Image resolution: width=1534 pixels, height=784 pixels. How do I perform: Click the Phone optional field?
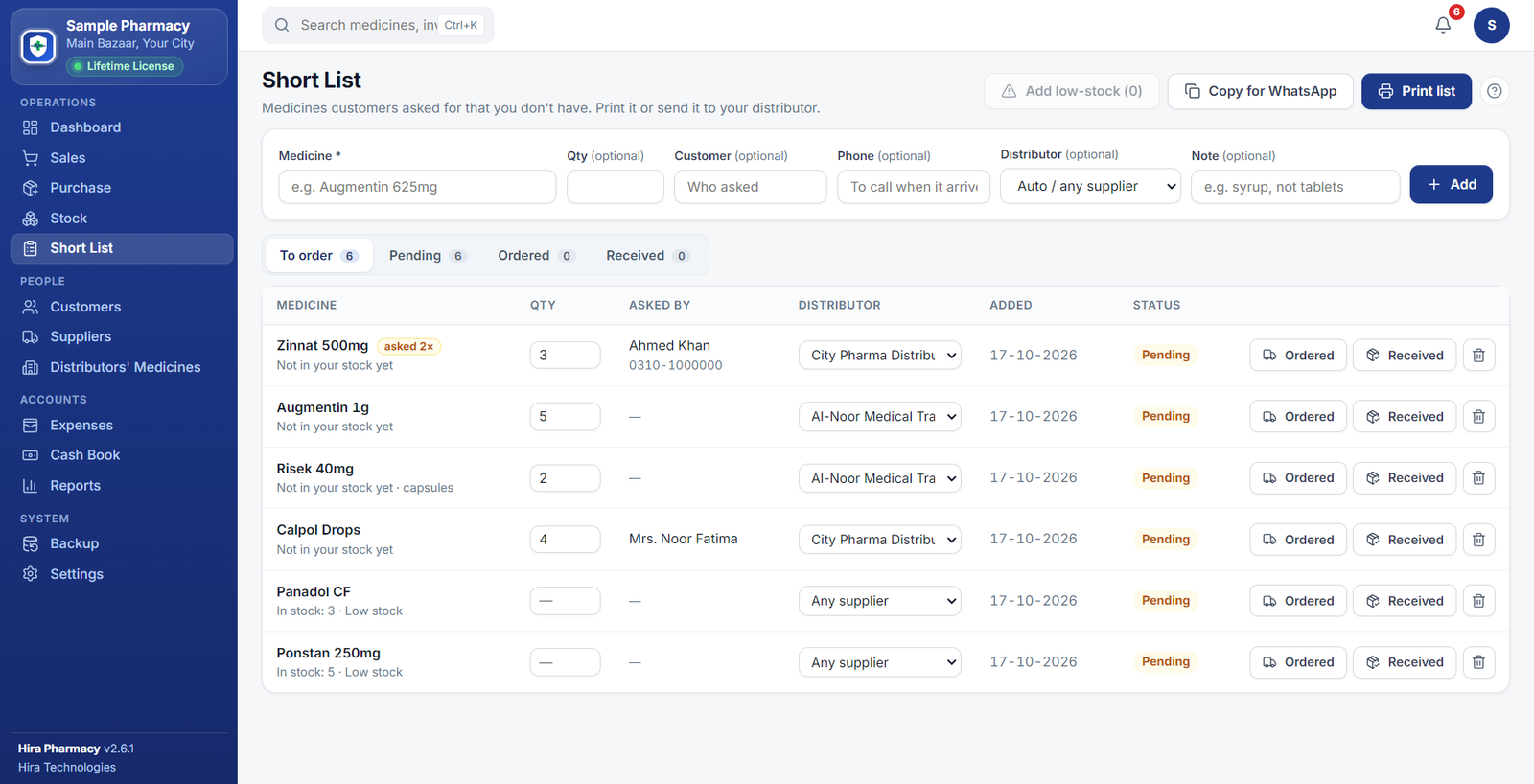point(913,187)
